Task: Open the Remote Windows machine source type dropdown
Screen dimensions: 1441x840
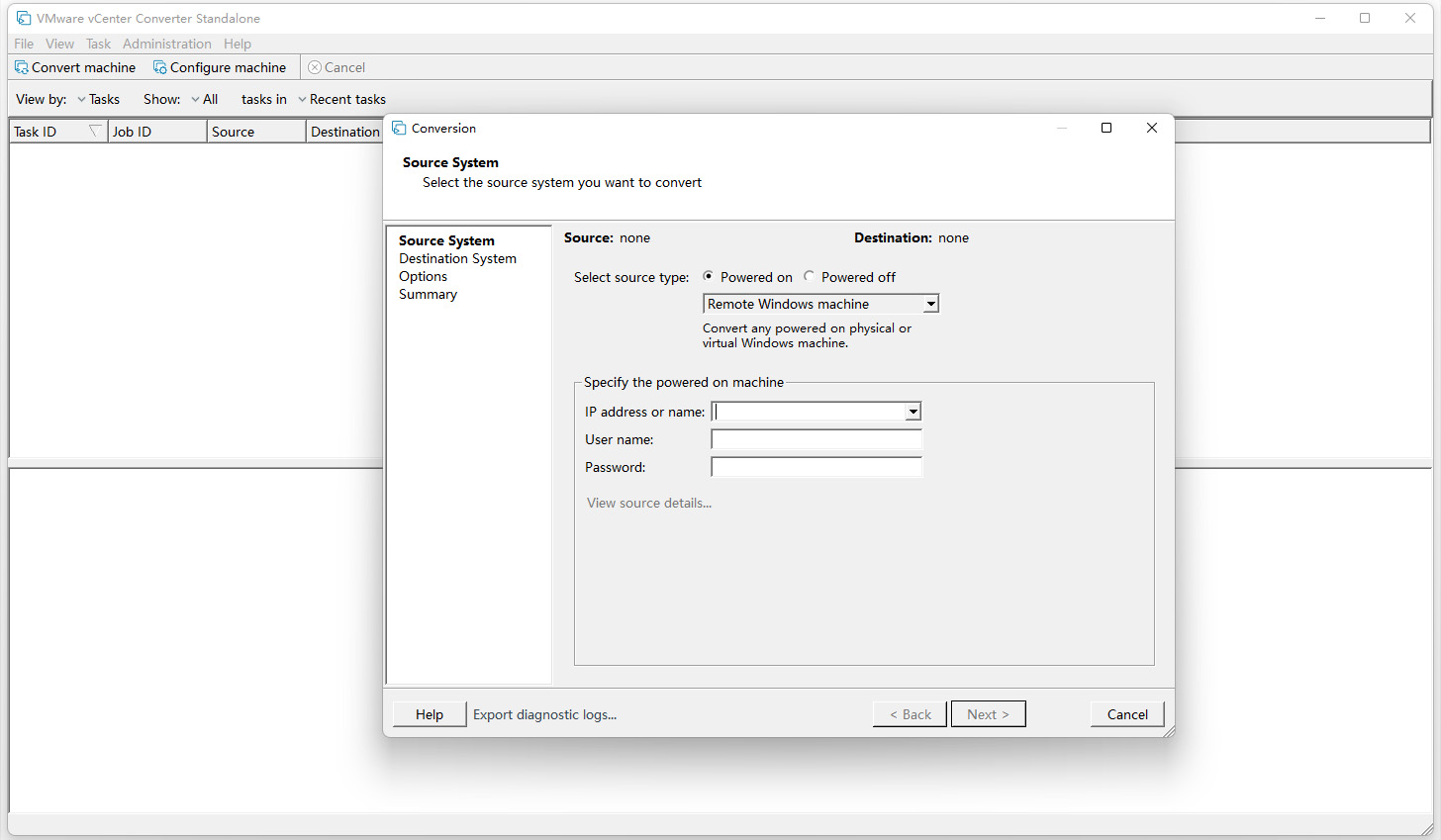Action: click(930, 303)
